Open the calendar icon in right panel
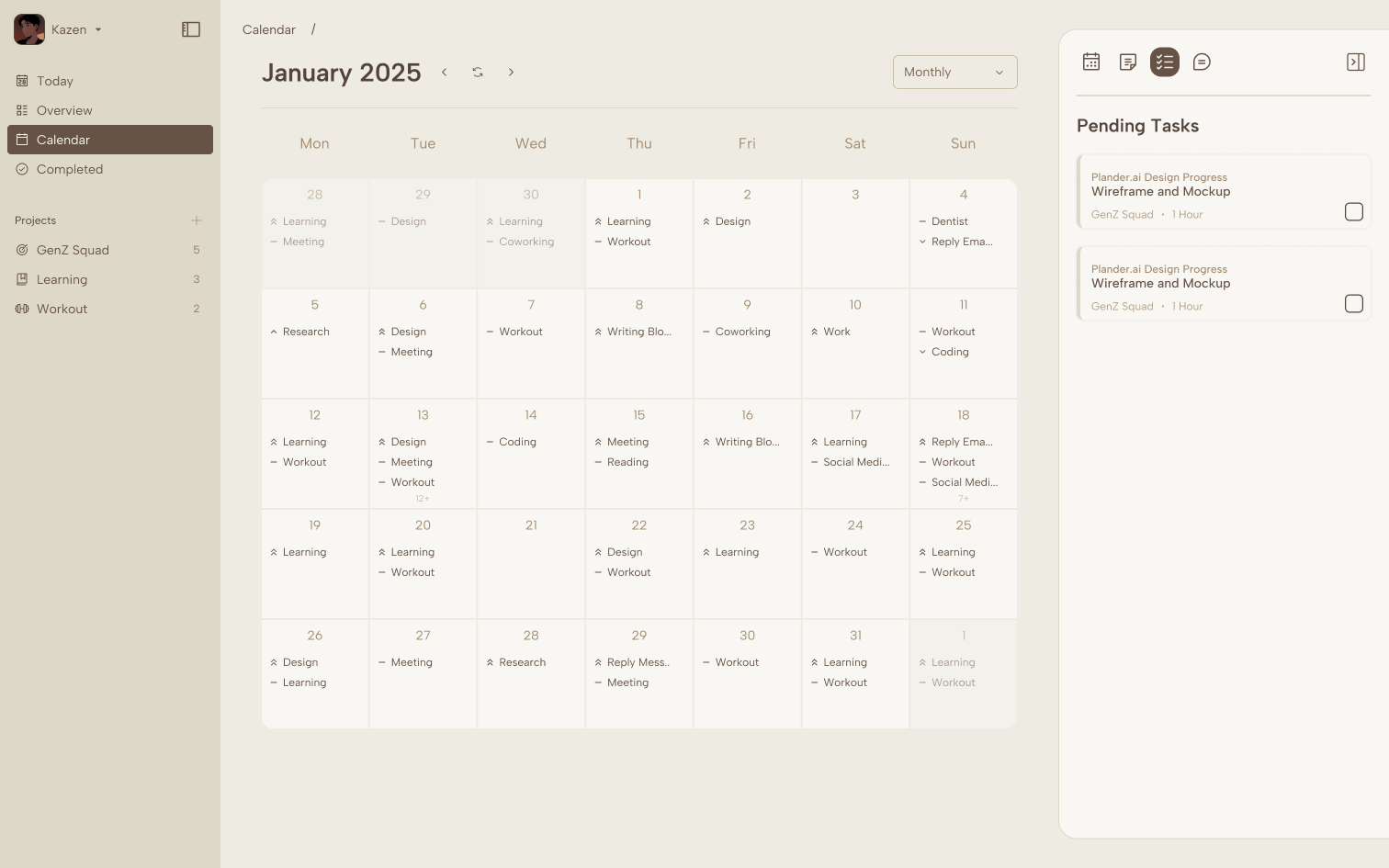Viewport: 1389px width, 868px height. 1091,62
